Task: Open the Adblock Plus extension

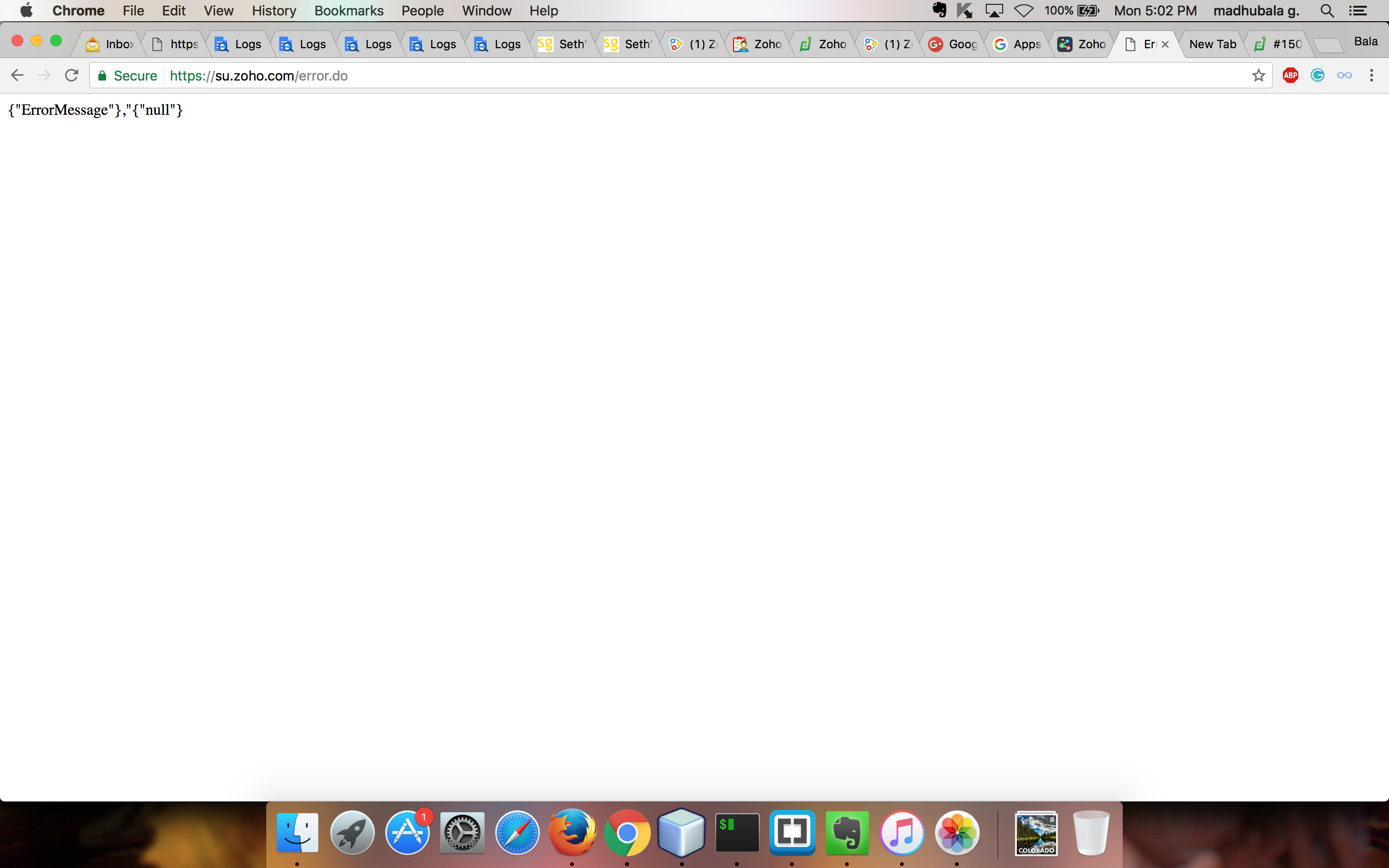Action: click(1290, 75)
